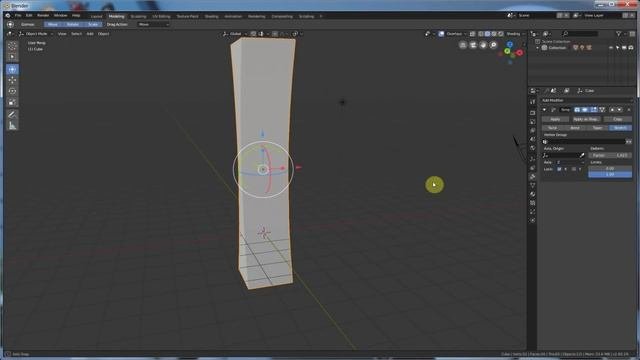Select the Taper deform mode
The image size is (640, 360).
[598, 128]
